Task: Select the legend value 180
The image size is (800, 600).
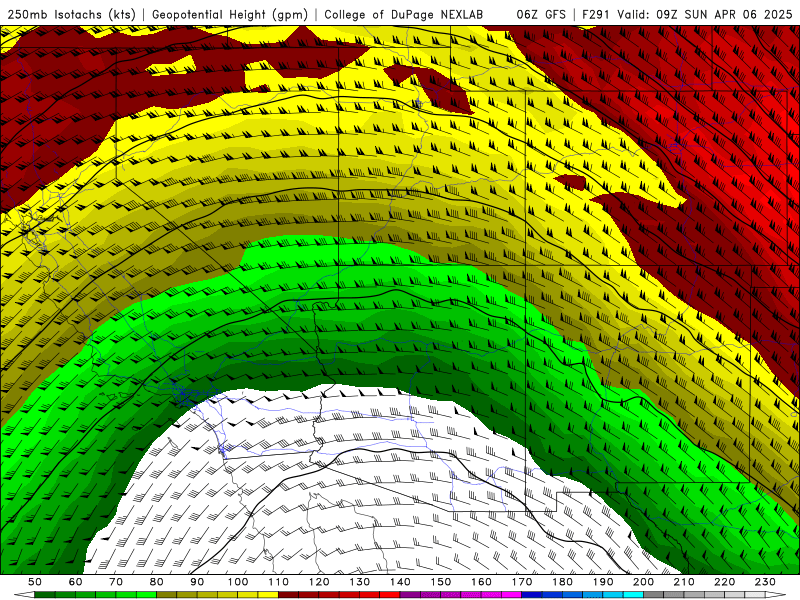Action: click(562, 582)
